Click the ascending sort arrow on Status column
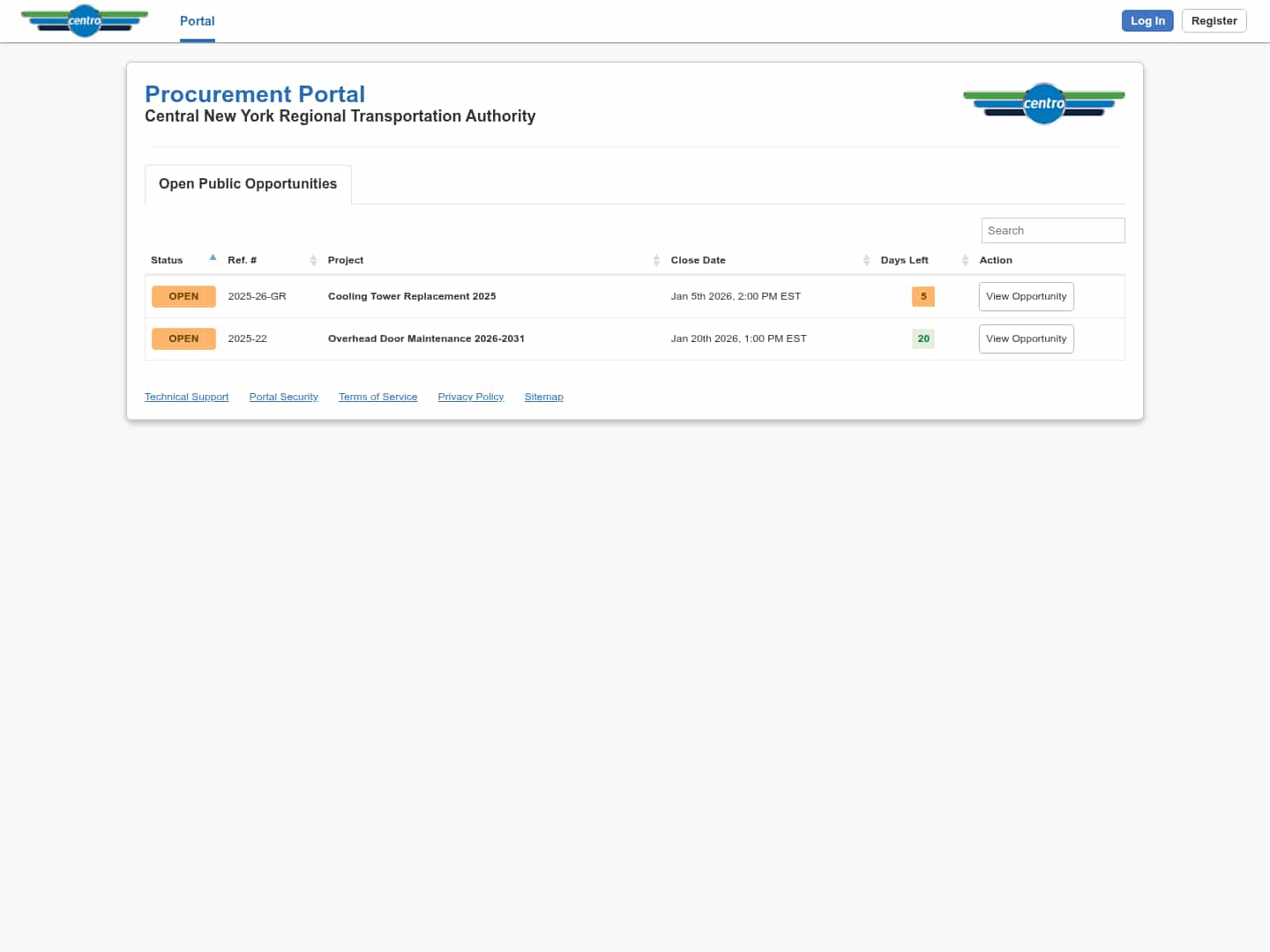This screenshot has height=952, width=1270. 213,257
